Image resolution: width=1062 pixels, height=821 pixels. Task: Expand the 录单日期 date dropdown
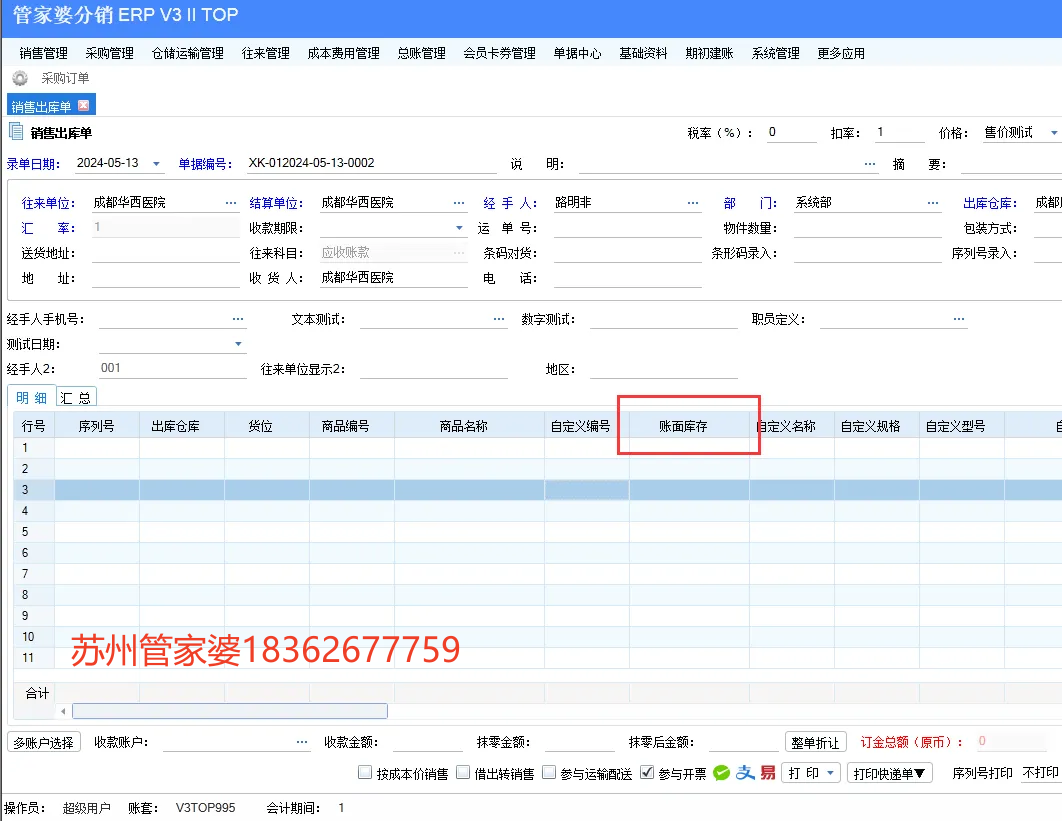[157, 164]
